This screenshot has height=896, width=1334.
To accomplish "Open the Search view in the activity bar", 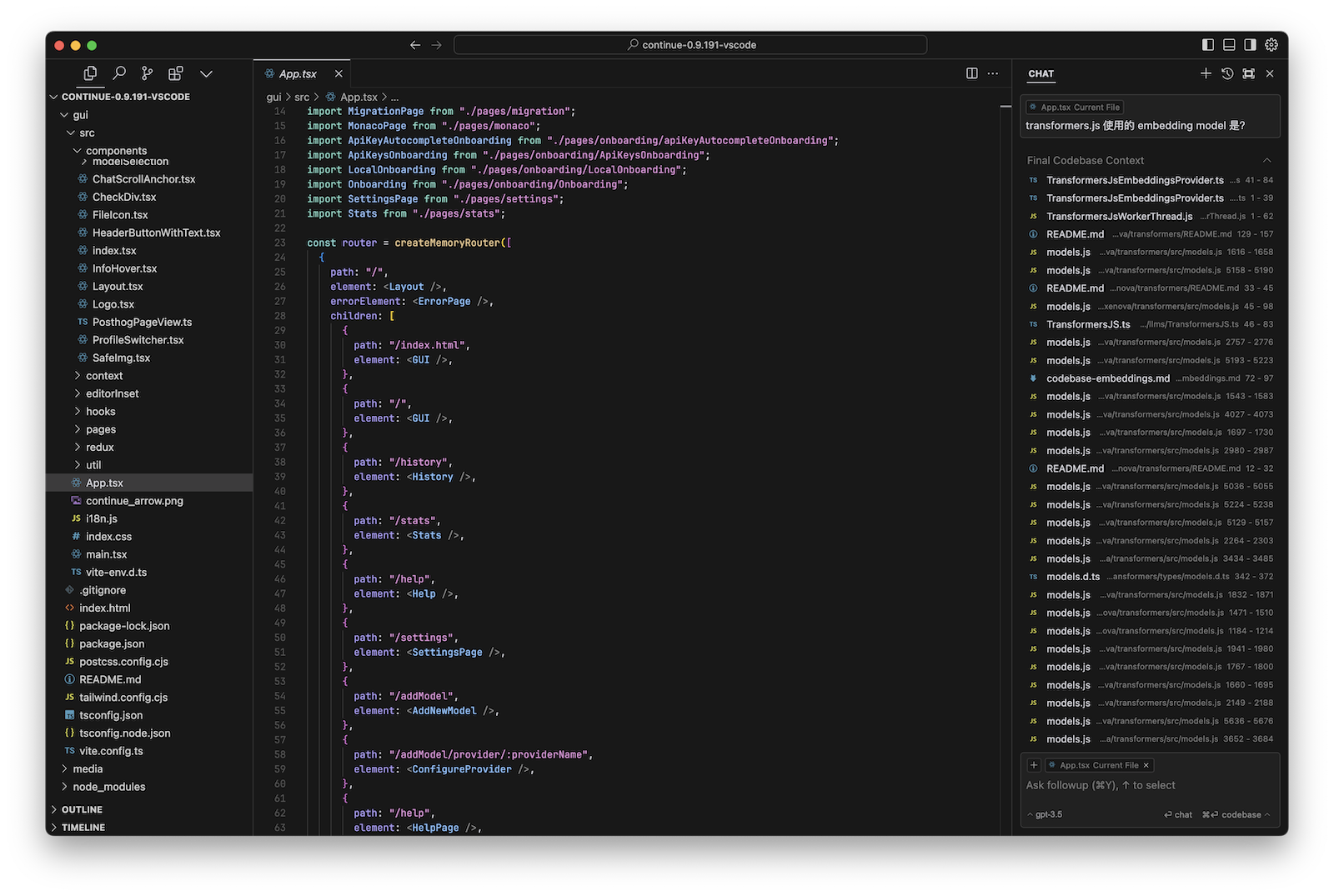I will 119,73.
